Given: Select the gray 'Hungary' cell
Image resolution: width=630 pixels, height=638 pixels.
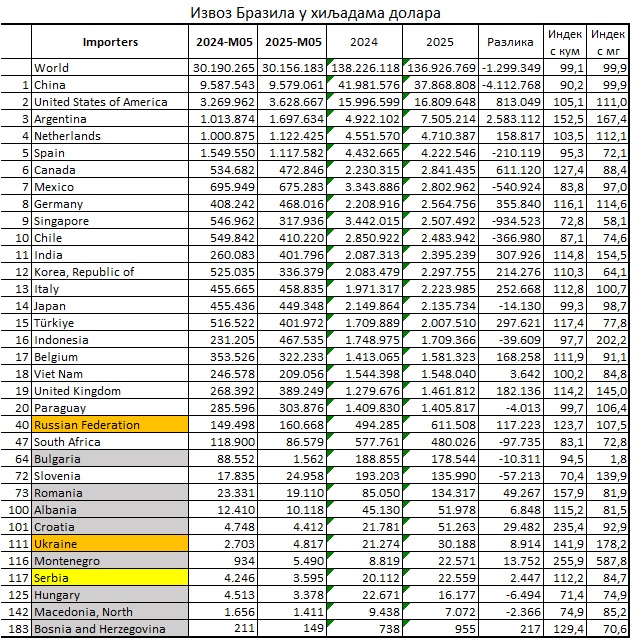Looking at the screenshot, I should (x=110, y=595).
